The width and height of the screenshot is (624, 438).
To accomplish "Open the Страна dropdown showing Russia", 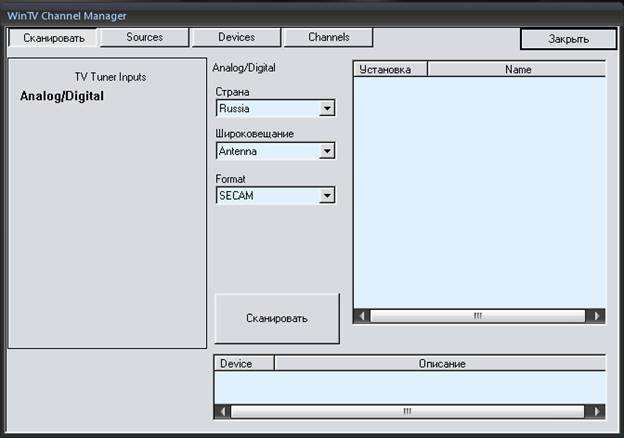I will click(275, 108).
